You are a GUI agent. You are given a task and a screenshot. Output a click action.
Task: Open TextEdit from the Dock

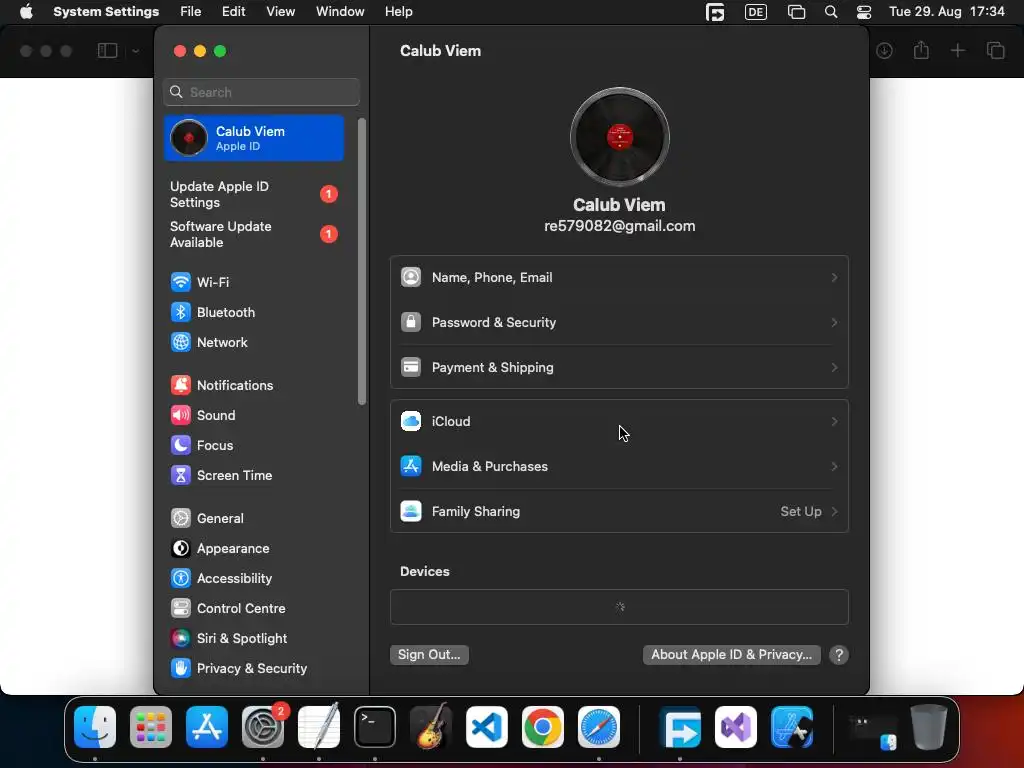tap(319, 727)
